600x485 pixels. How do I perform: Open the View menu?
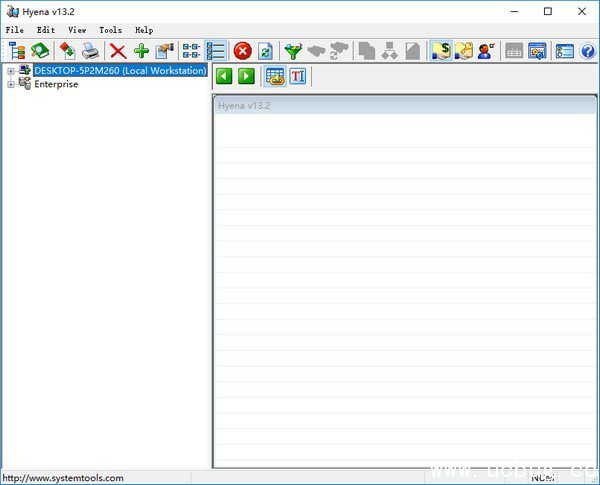point(77,30)
